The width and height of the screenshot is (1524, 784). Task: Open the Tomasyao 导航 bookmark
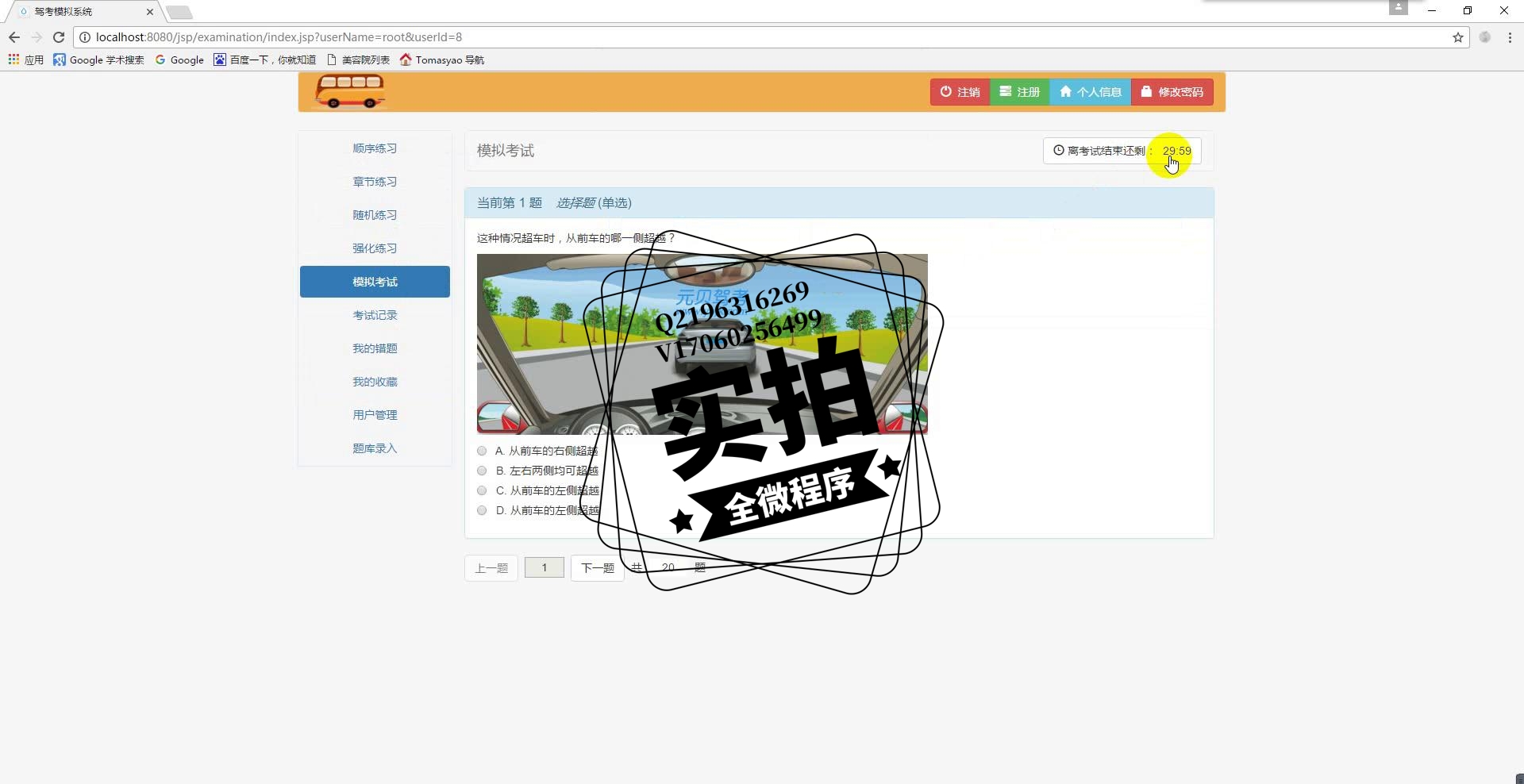[x=442, y=60]
